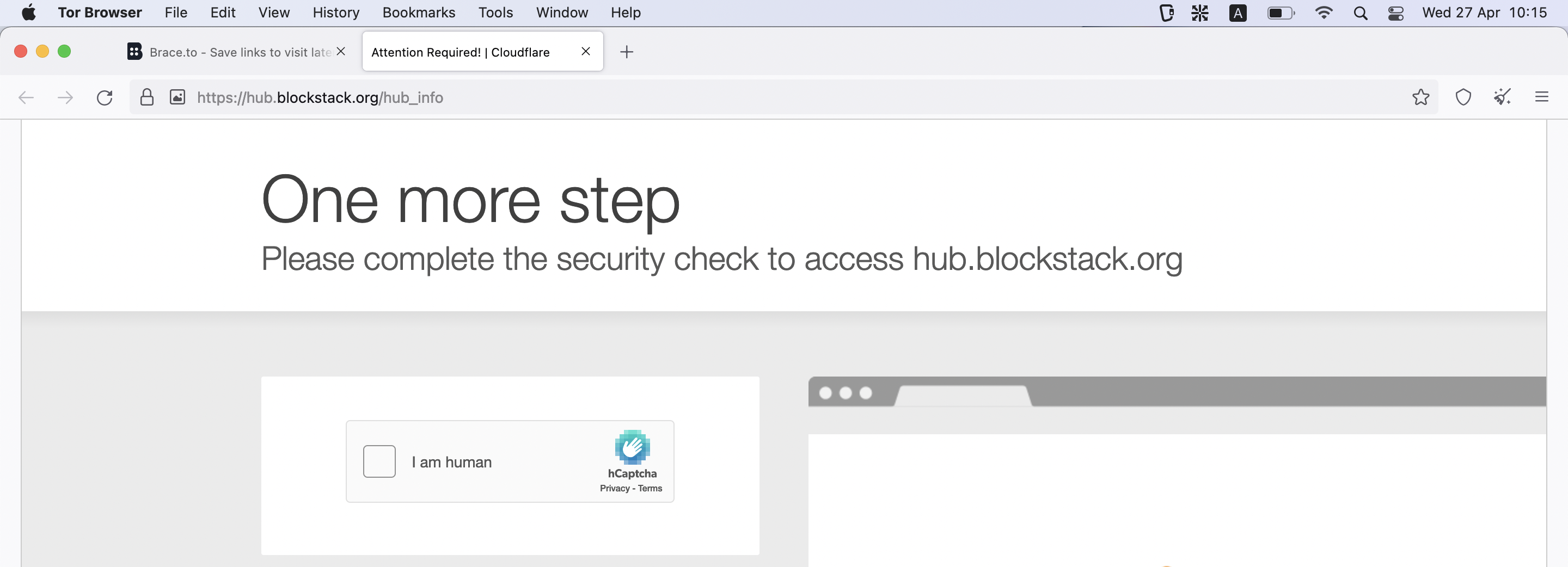Screen dimensions: 1568x567
Task: Open the Apple menu
Action: pos(29,12)
